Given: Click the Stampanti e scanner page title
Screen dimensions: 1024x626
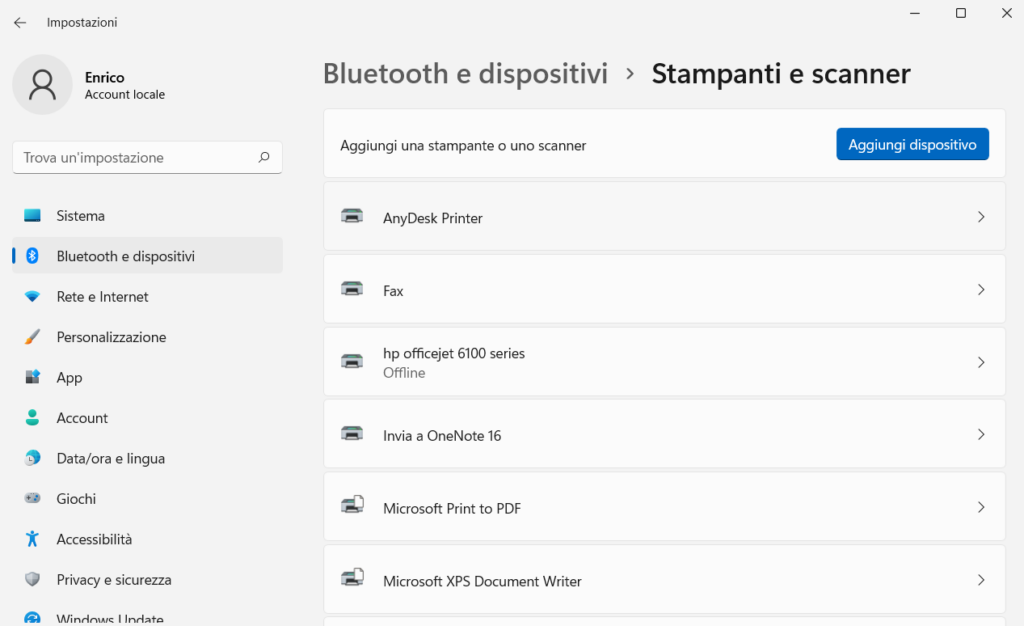Looking at the screenshot, I should (781, 74).
